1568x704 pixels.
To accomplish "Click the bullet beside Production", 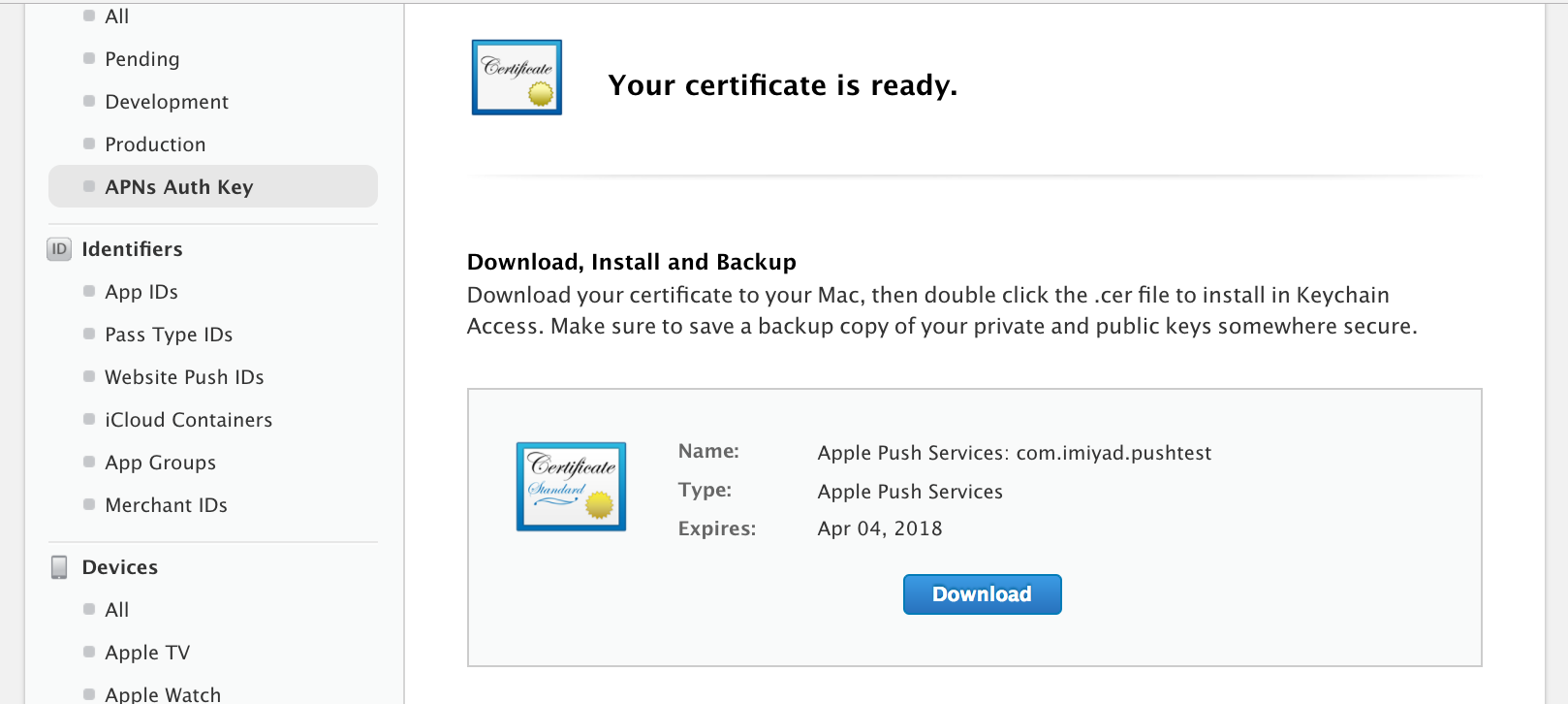I will (x=89, y=144).
